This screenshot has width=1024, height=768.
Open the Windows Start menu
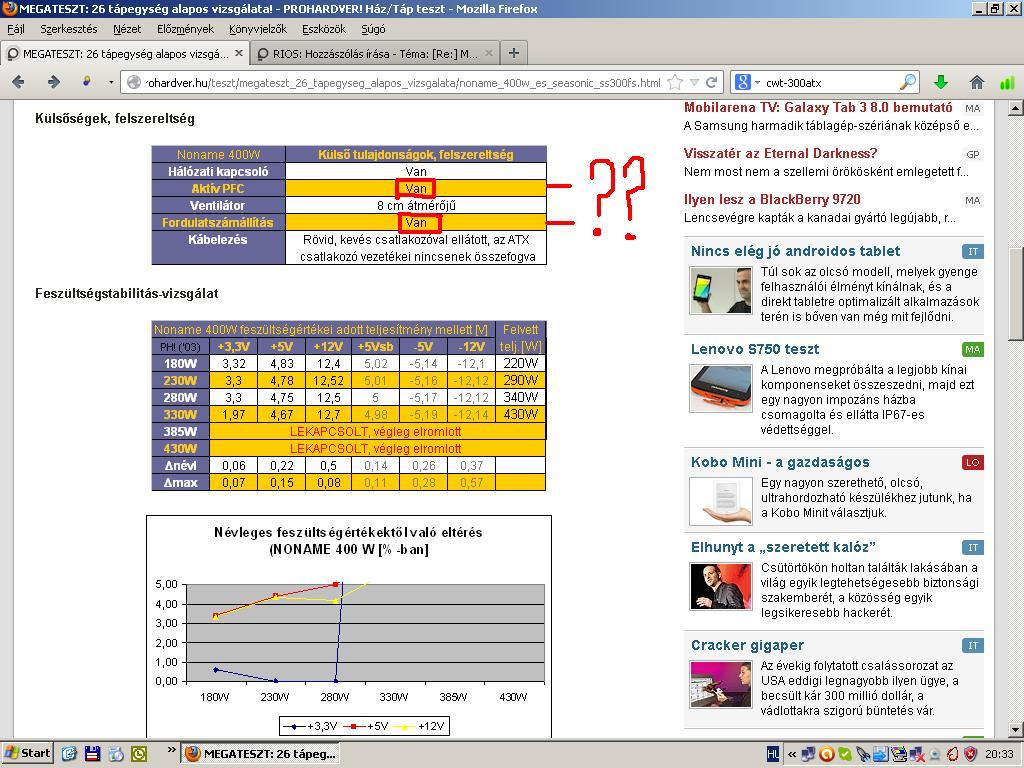point(27,754)
